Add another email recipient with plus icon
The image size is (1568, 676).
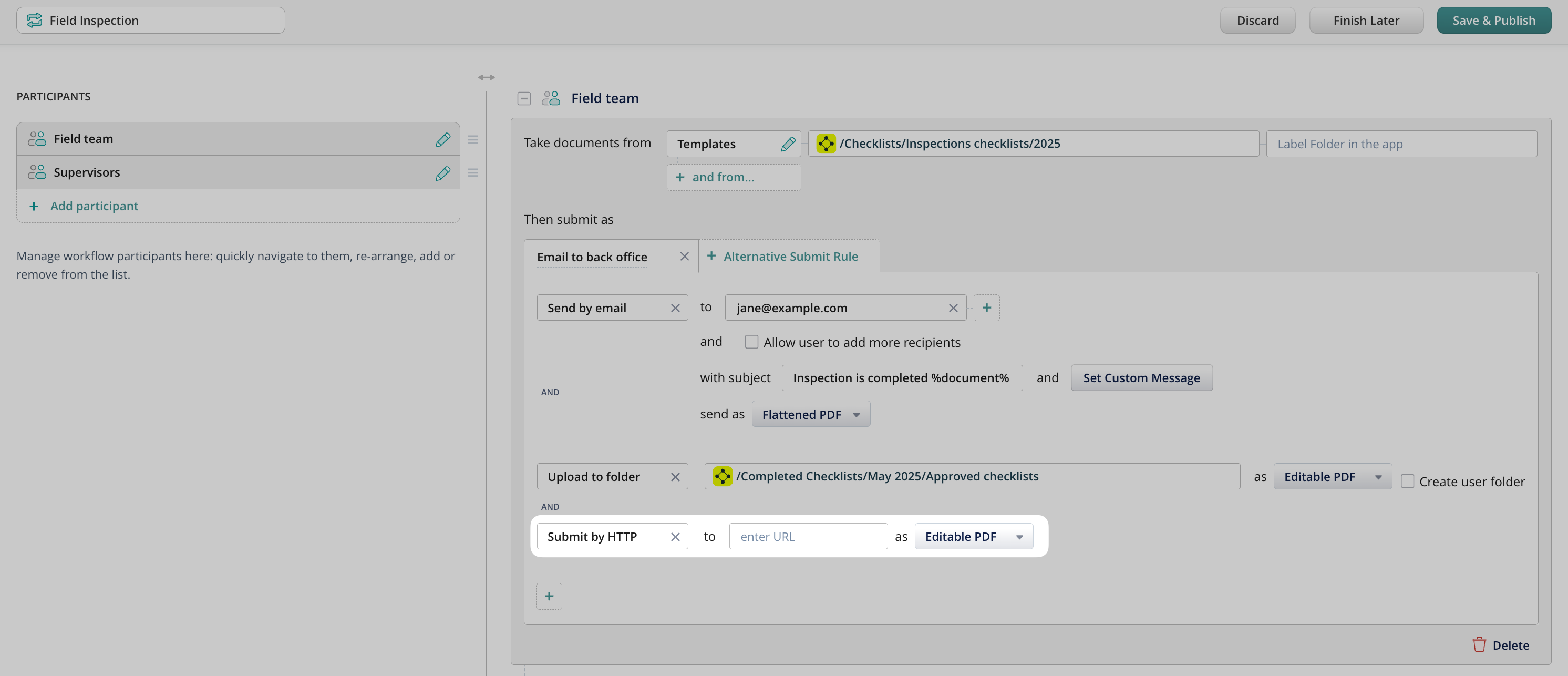click(x=986, y=308)
